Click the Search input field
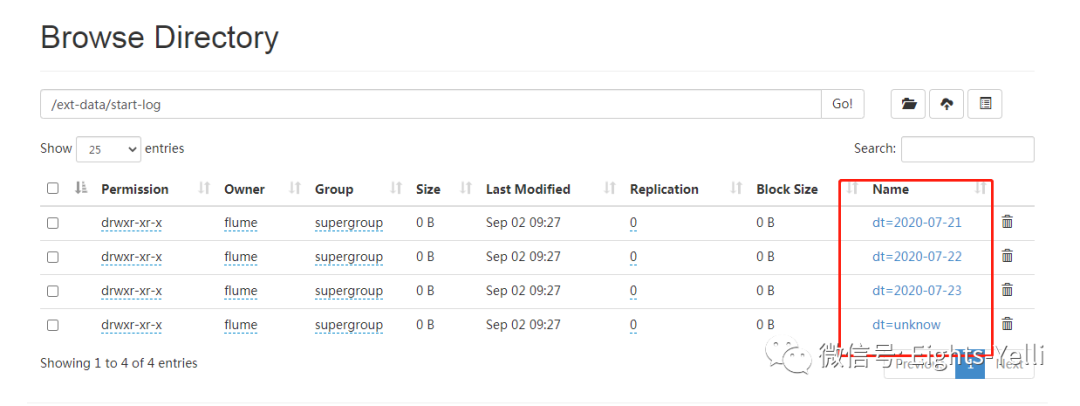Screen dimensions: 1080x406 (x=967, y=149)
